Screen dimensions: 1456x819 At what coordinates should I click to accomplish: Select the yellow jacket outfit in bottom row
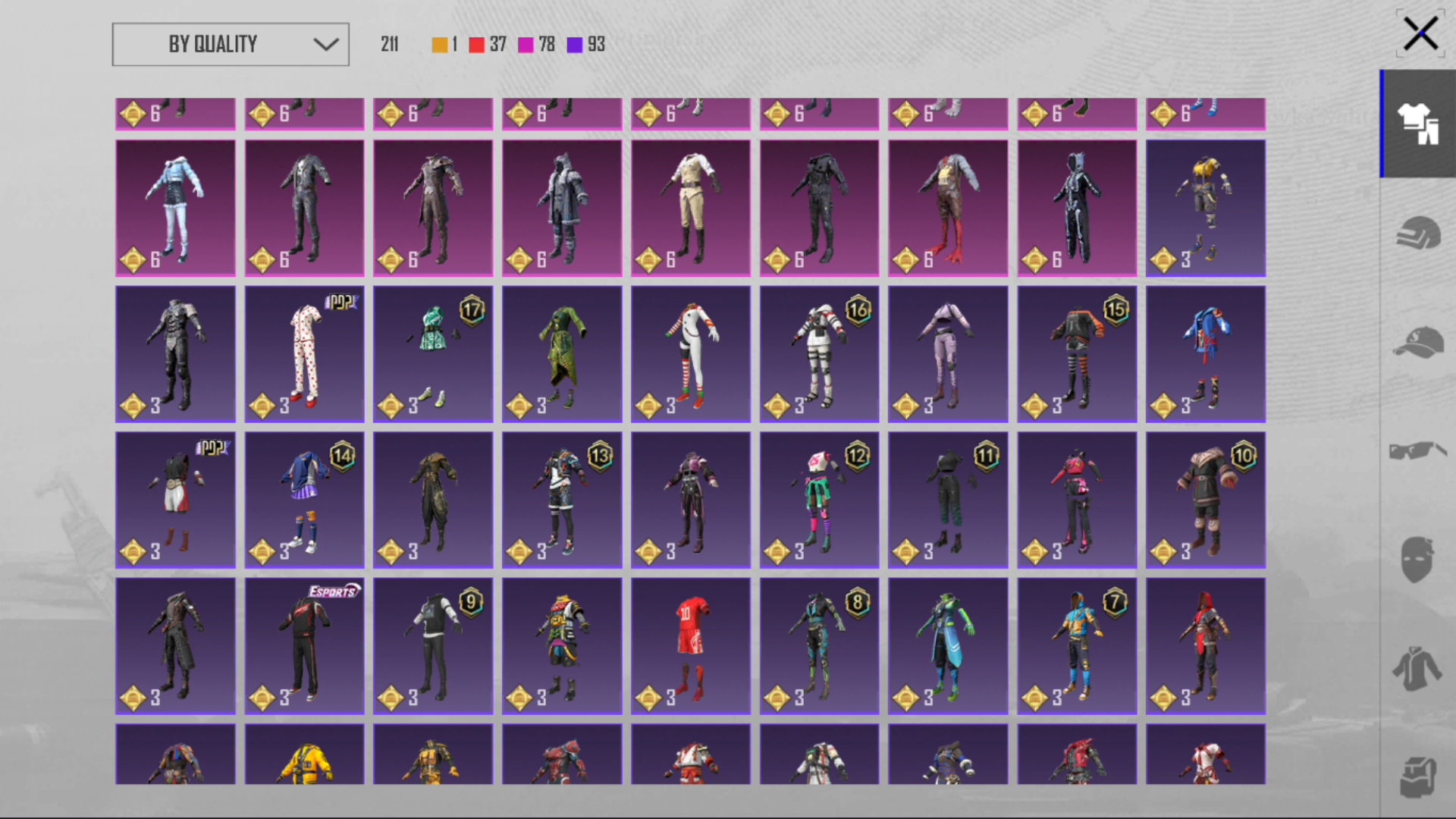click(x=304, y=755)
